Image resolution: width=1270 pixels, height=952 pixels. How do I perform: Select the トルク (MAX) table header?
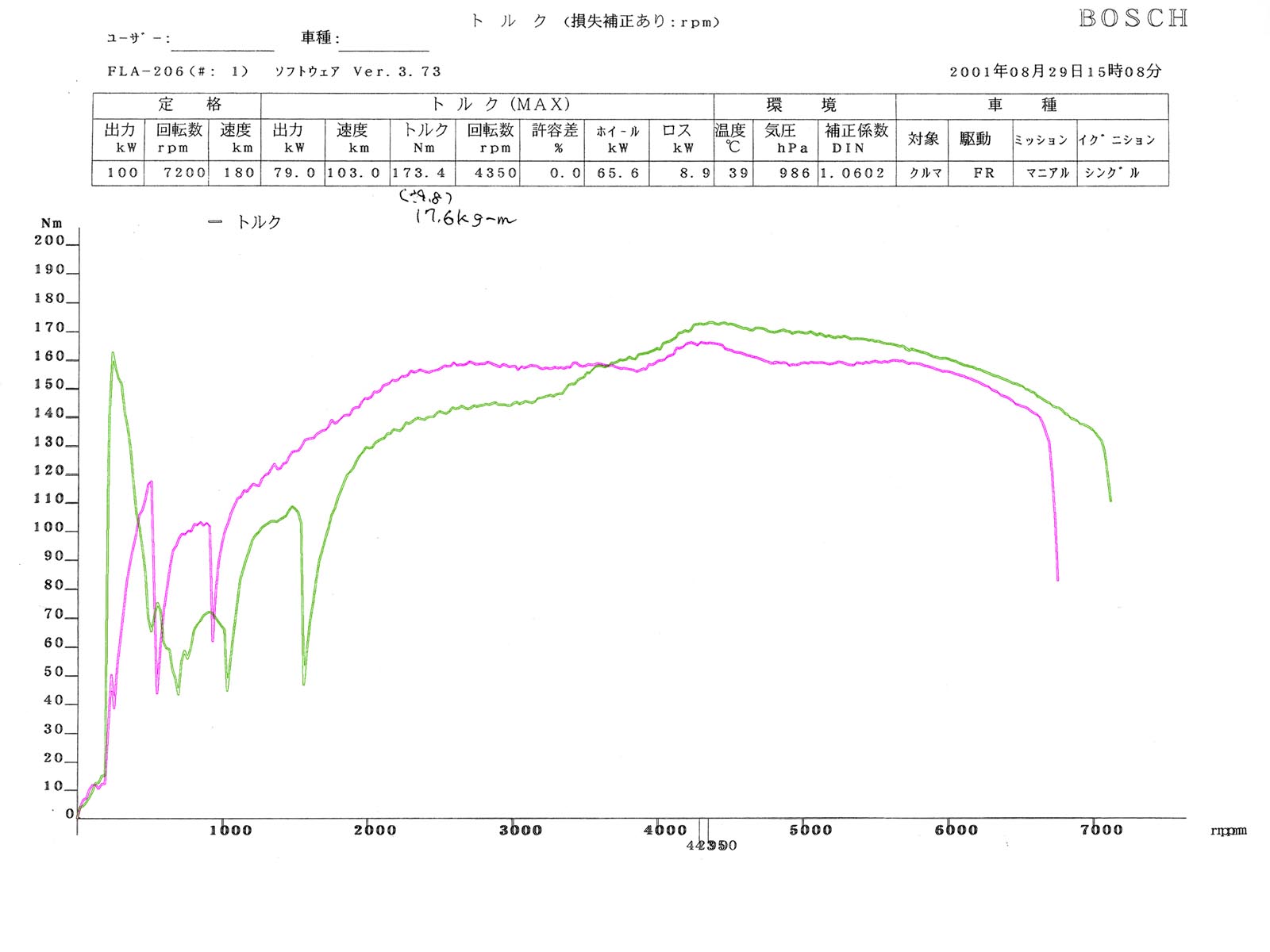click(501, 105)
